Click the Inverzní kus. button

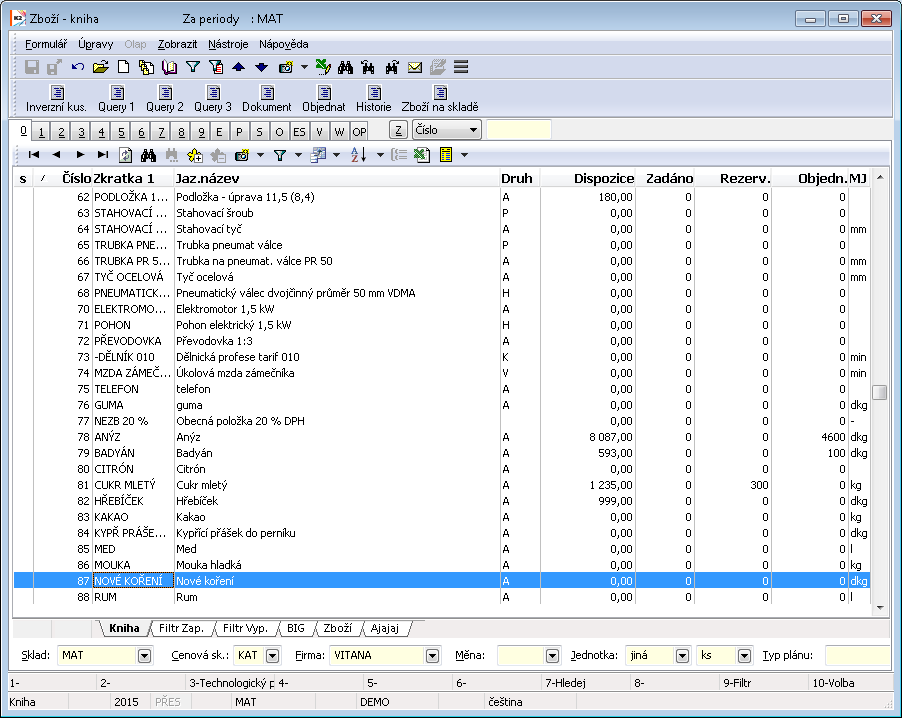[56, 98]
